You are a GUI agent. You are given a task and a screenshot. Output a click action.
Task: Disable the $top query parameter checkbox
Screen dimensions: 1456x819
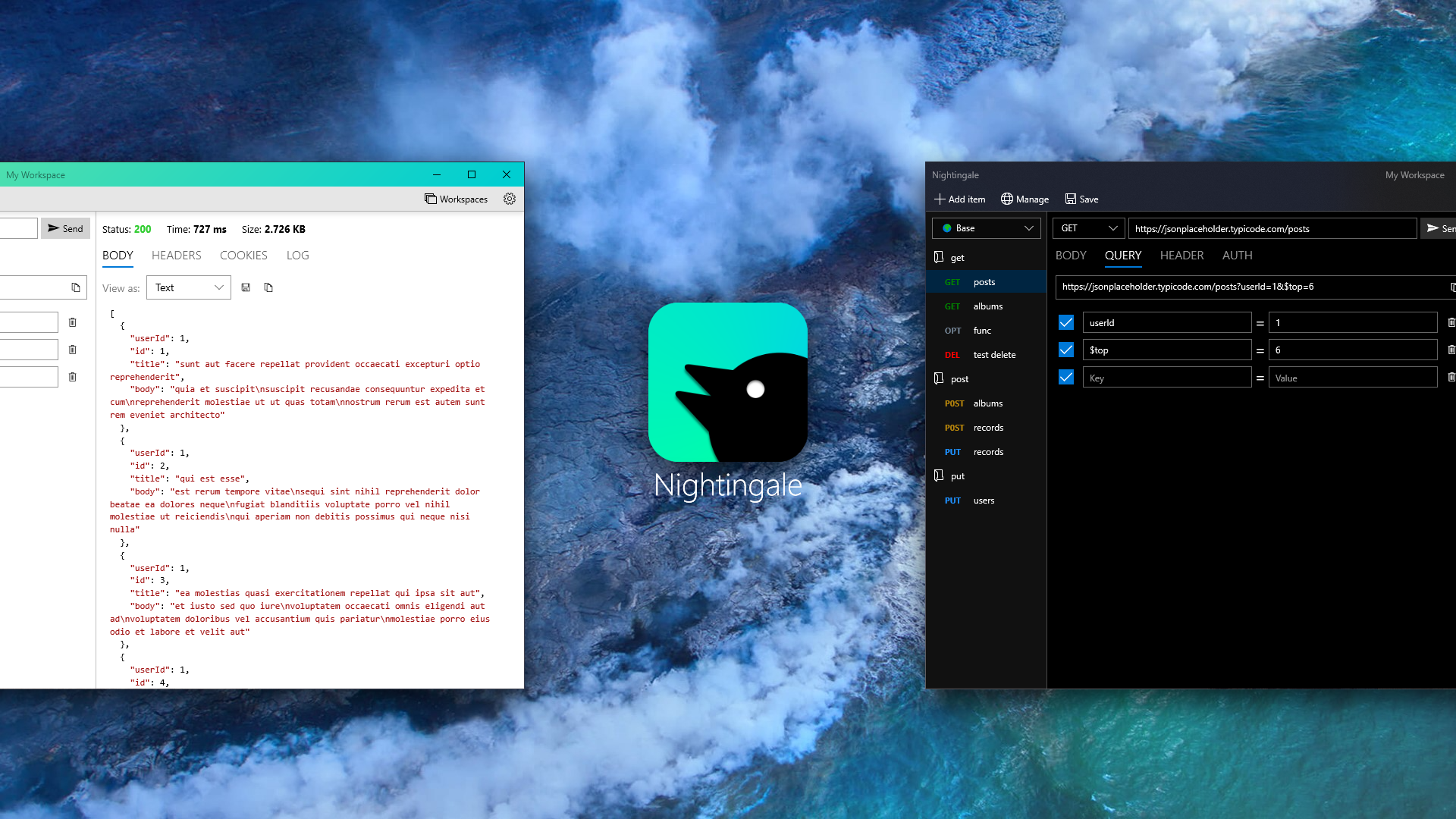(x=1065, y=350)
